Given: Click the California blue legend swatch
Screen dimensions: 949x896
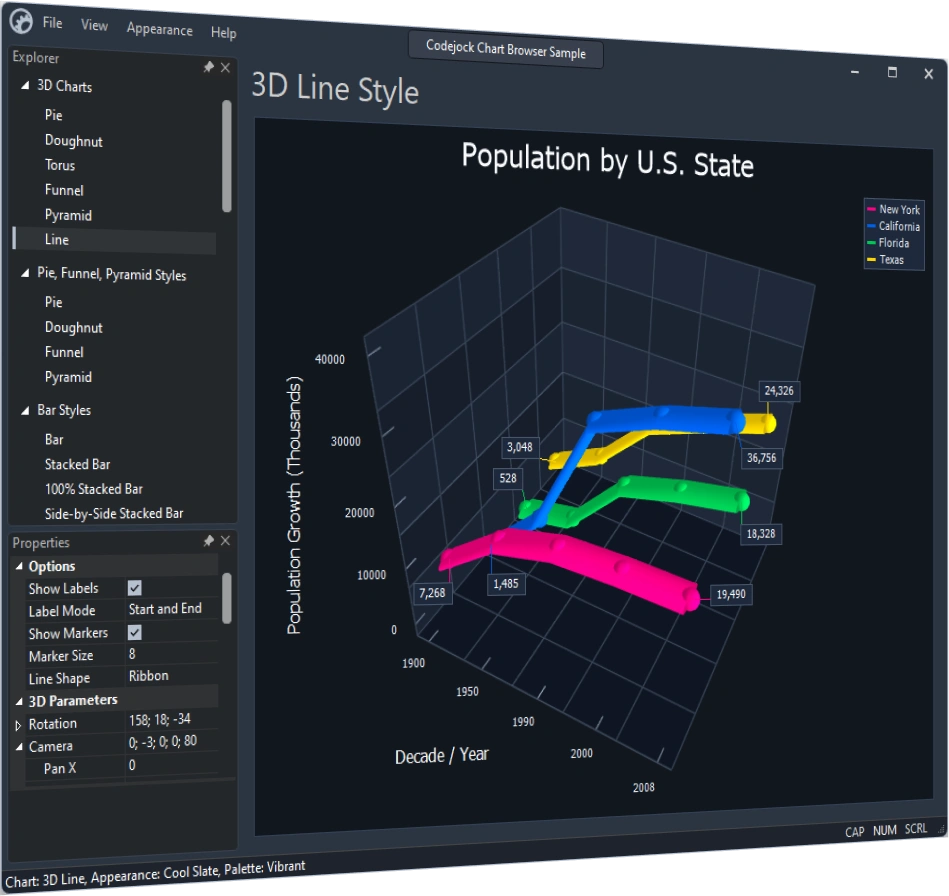Looking at the screenshot, I should pos(871,226).
